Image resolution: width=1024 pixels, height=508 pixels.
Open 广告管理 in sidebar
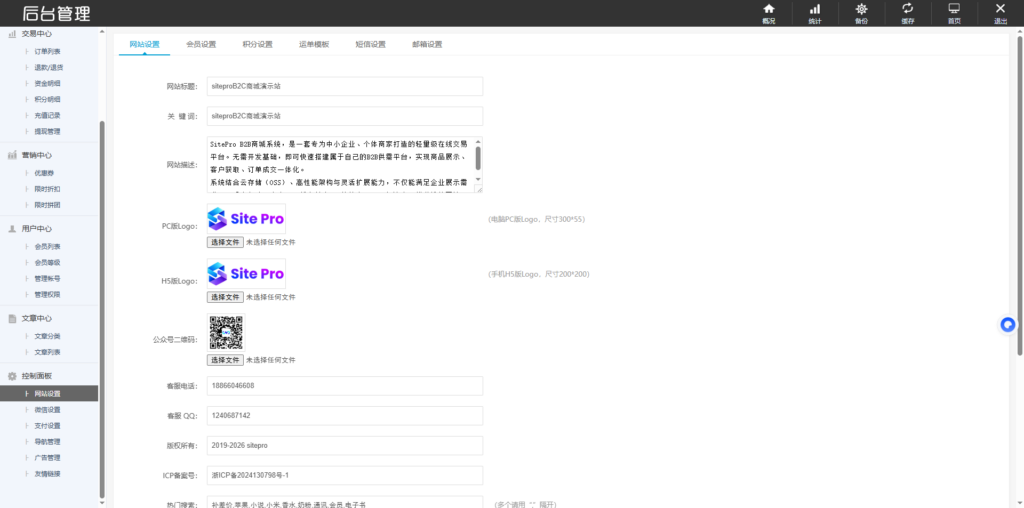pyautogui.click(x=47, y=458)
